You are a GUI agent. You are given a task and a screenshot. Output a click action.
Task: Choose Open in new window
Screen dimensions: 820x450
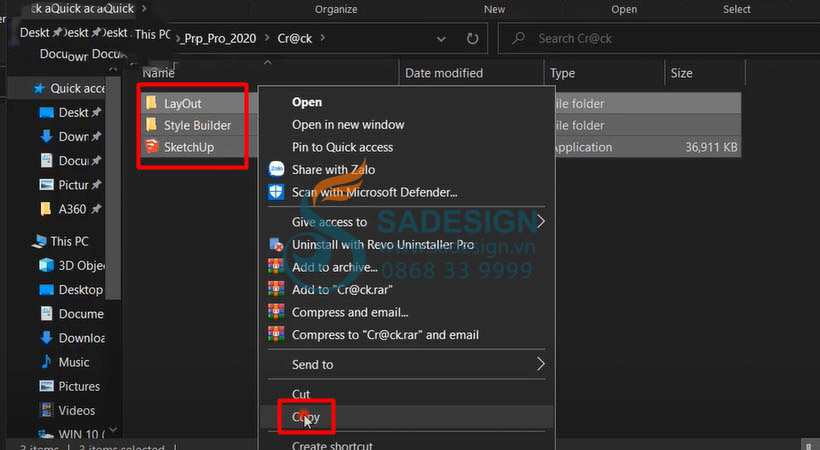pos(348,125)
